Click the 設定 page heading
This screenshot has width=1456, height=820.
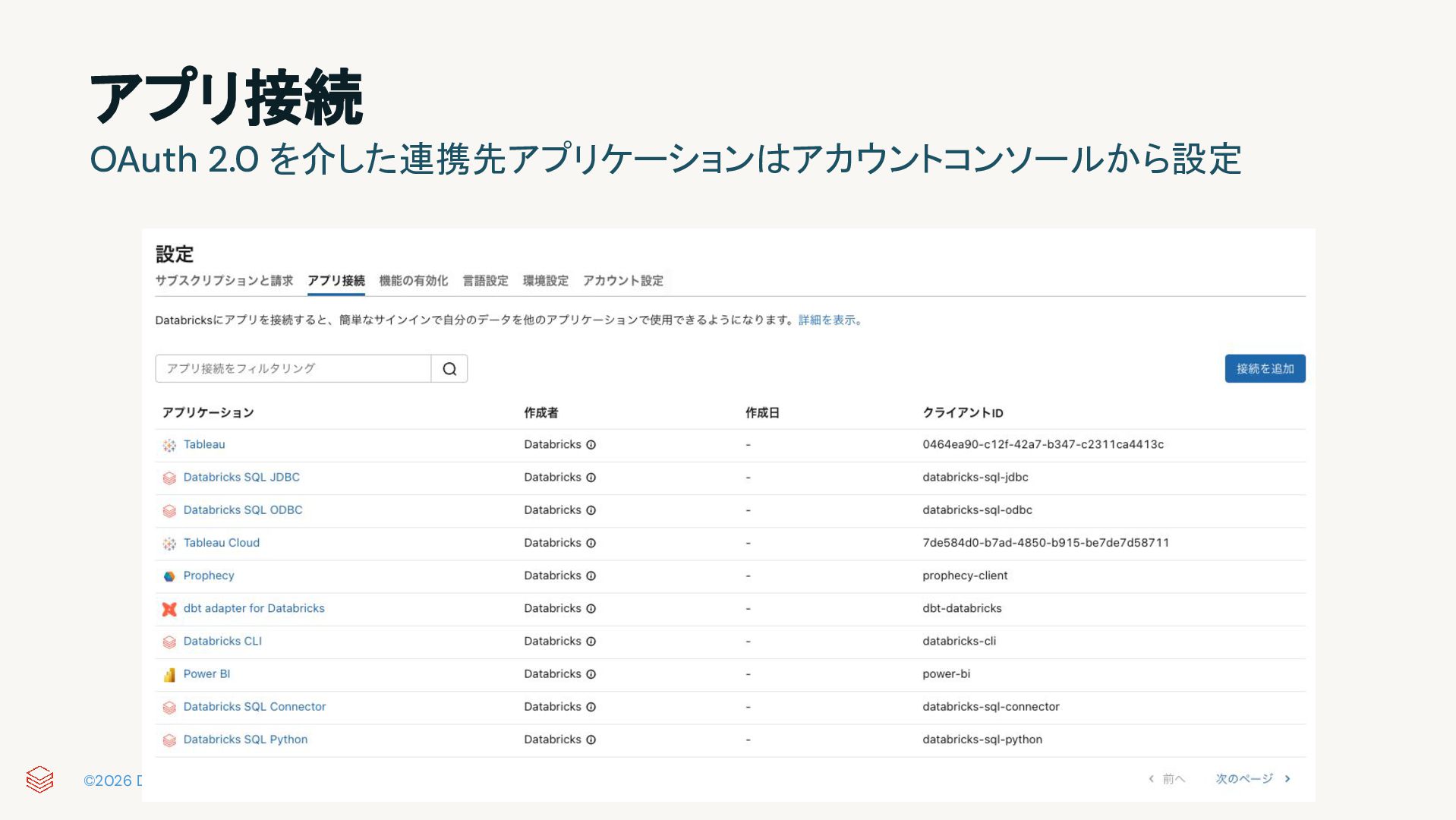[x=175, y=254]
